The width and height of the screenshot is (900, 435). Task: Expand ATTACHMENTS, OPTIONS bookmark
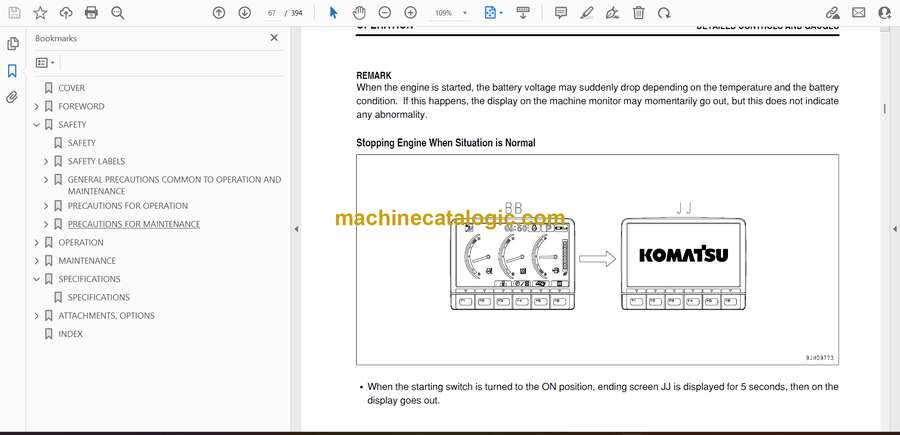point(37,316)
